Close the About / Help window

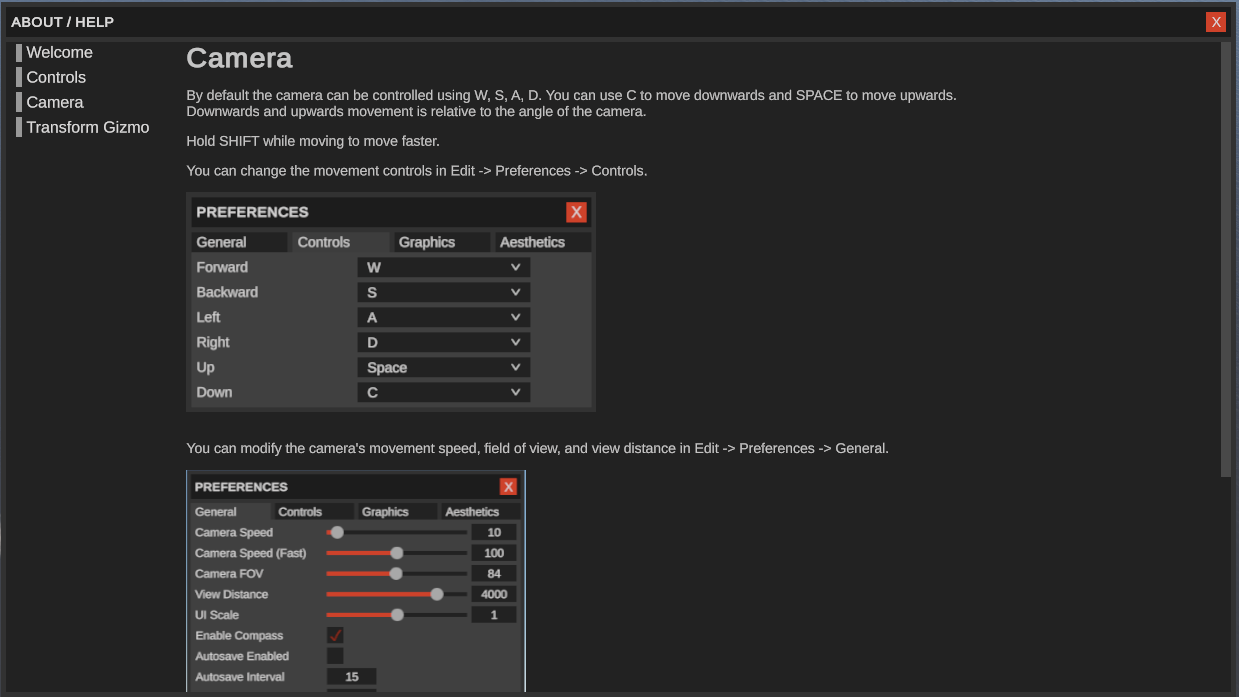(x=1216, y=22)
